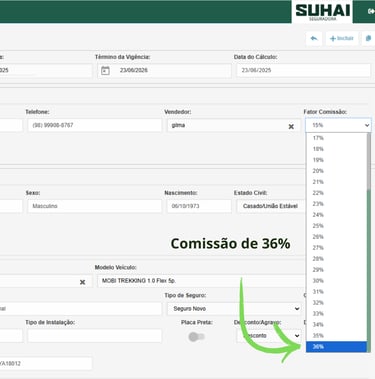Select 27% commission option
This screenshot has height=379, width=375.
pos(336,248)
